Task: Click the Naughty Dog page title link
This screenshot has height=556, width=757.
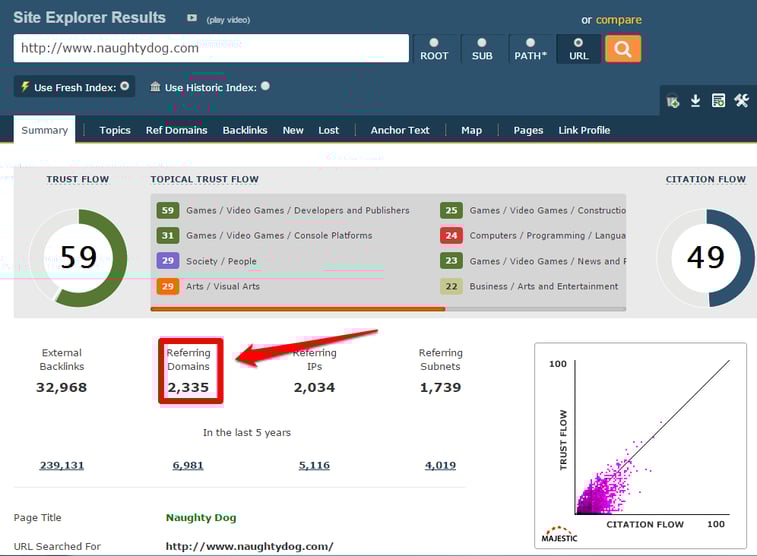Action: click(201, 518)
